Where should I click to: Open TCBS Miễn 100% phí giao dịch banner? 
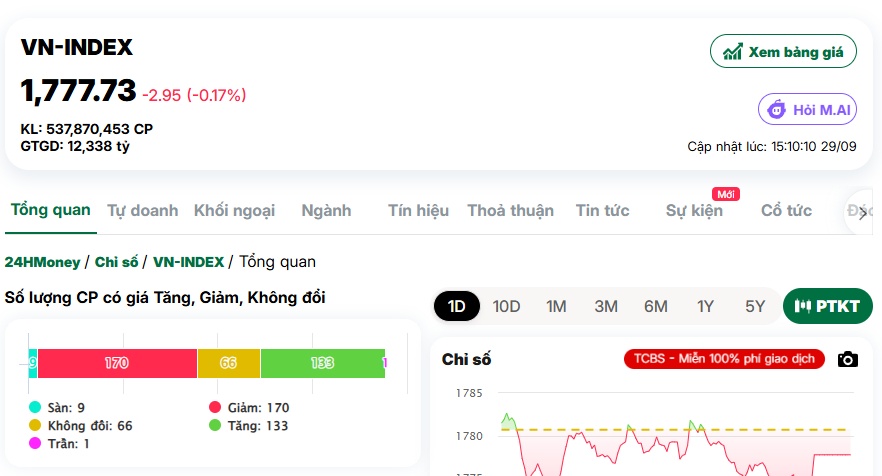(724, 359)
